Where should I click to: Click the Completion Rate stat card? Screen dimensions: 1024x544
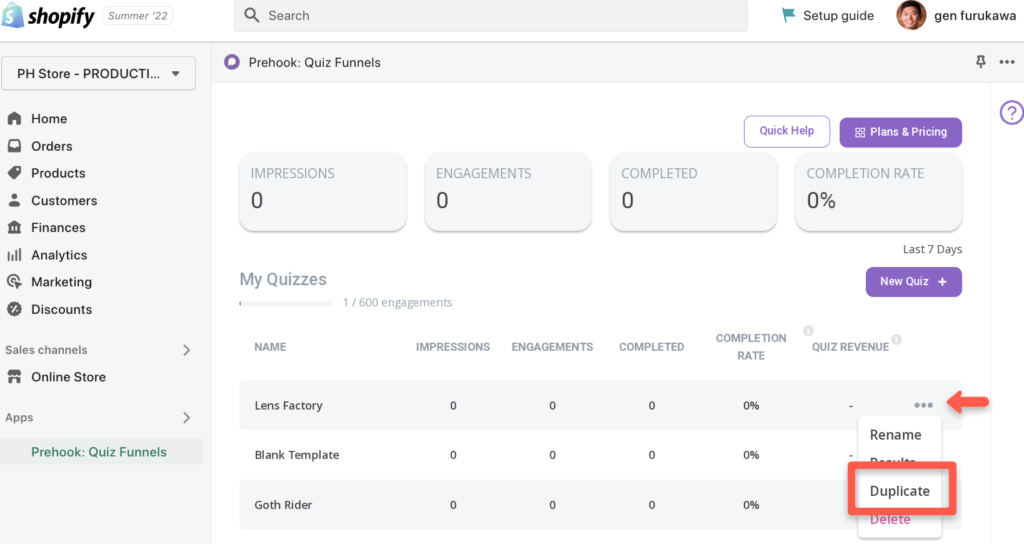878,191
